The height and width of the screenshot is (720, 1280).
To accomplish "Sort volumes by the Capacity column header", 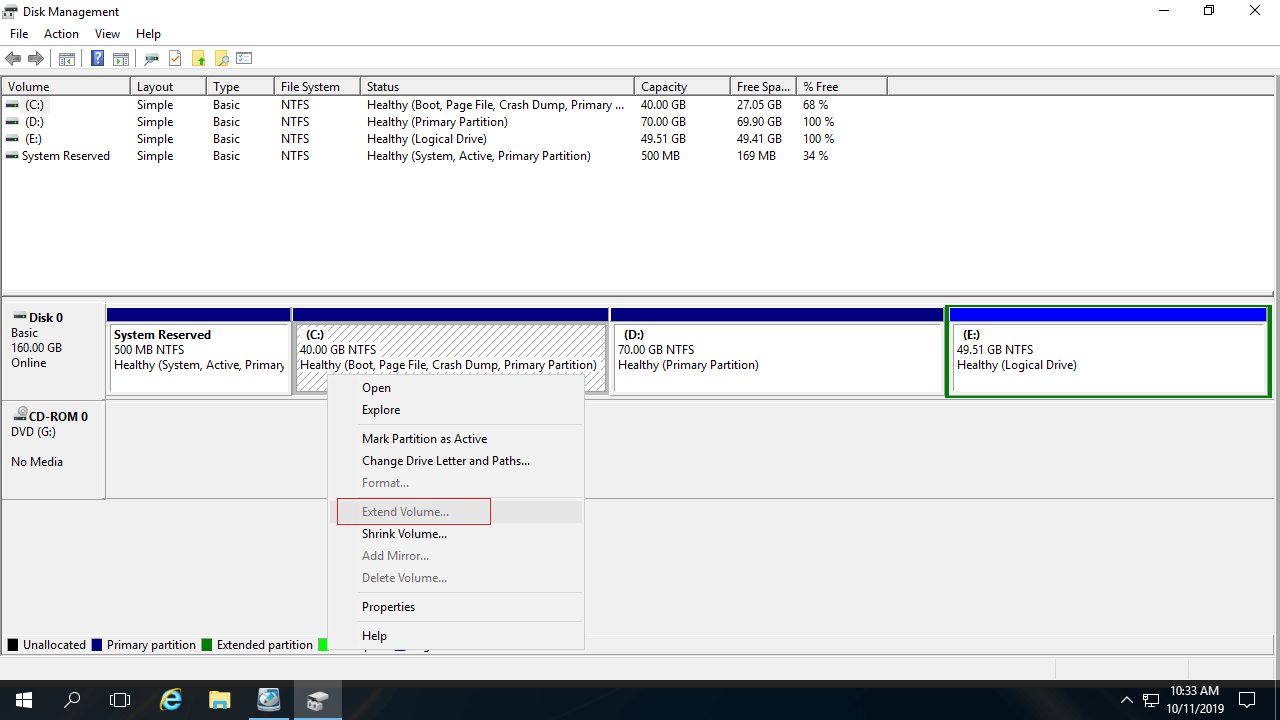I will coord(663,87).
